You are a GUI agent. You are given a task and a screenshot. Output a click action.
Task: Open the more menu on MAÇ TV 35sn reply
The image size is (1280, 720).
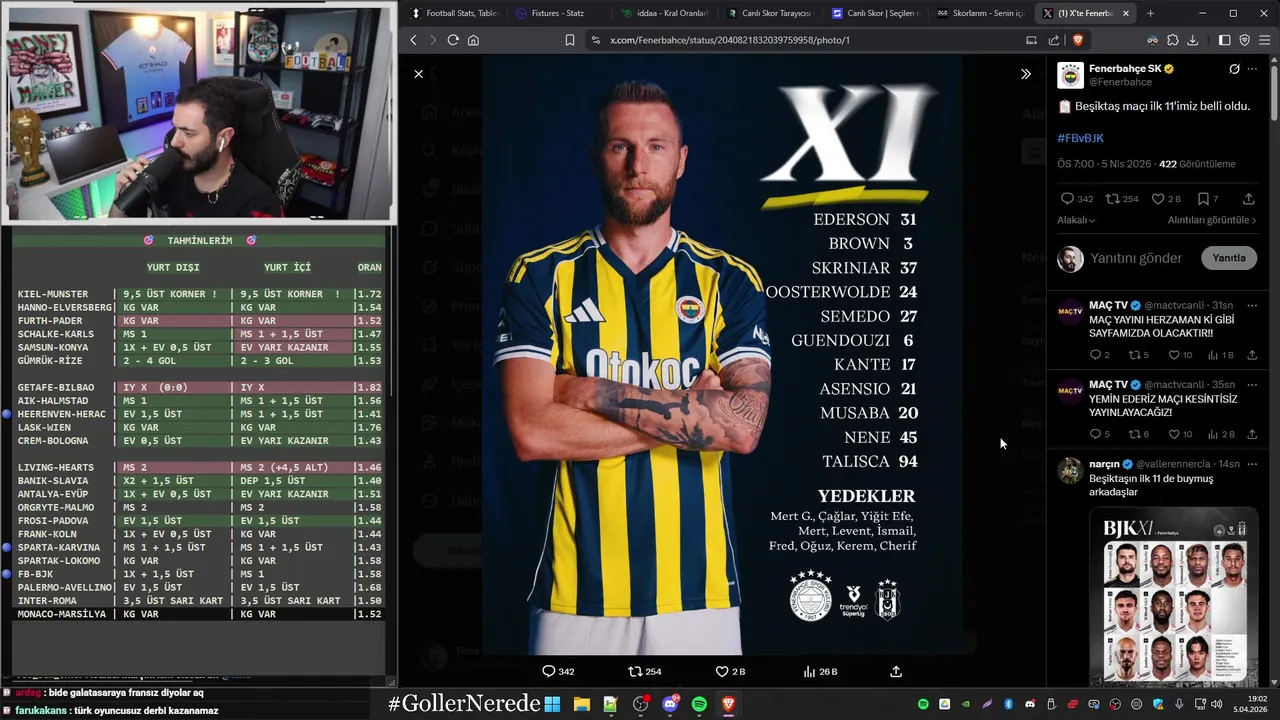click(1252, 385)
